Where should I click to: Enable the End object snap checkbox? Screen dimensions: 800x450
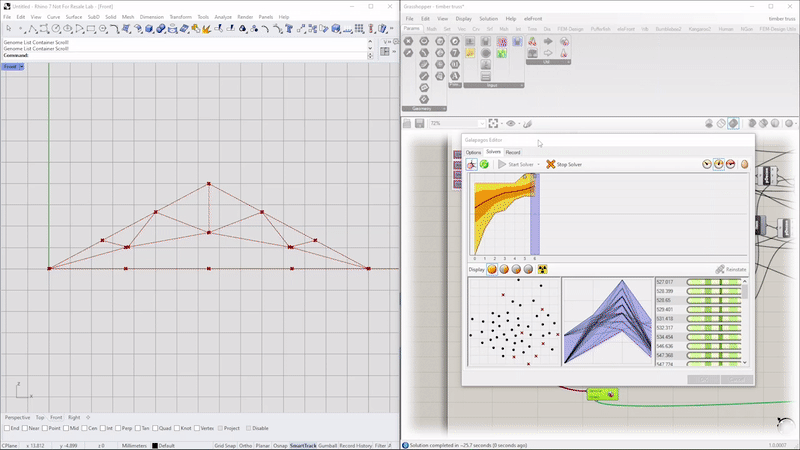[x=6, y=428]
